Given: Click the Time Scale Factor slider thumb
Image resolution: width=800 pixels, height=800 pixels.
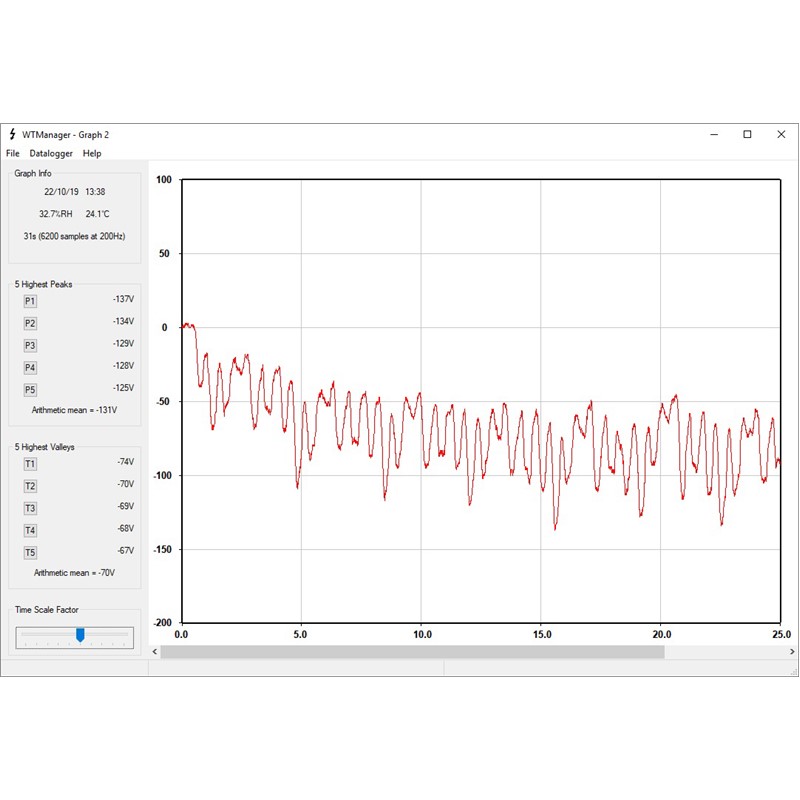Looking at the screenshot, I should point(80,635).
